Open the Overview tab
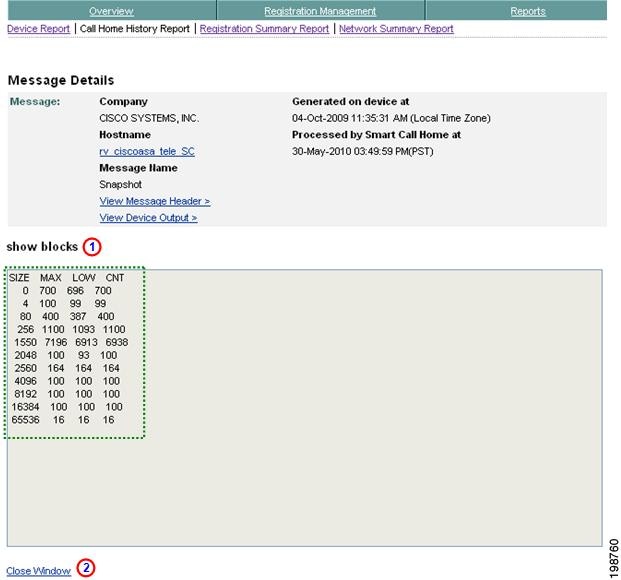The height and width of the screenshot is (580, 621). point(111,11)
